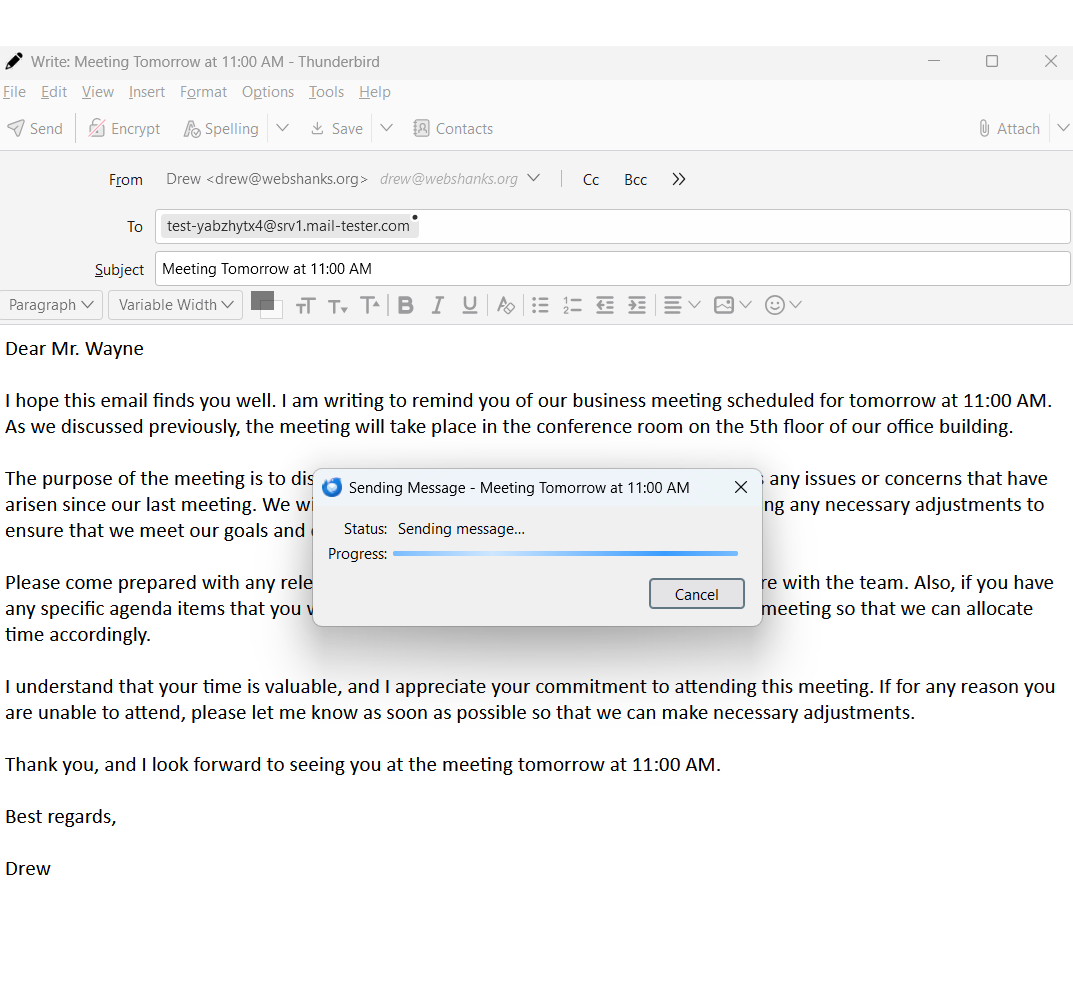Expand the Spelling language dropdown arrow
The width and height of the screenshot is (1073, 1001).
pos(283,128)
